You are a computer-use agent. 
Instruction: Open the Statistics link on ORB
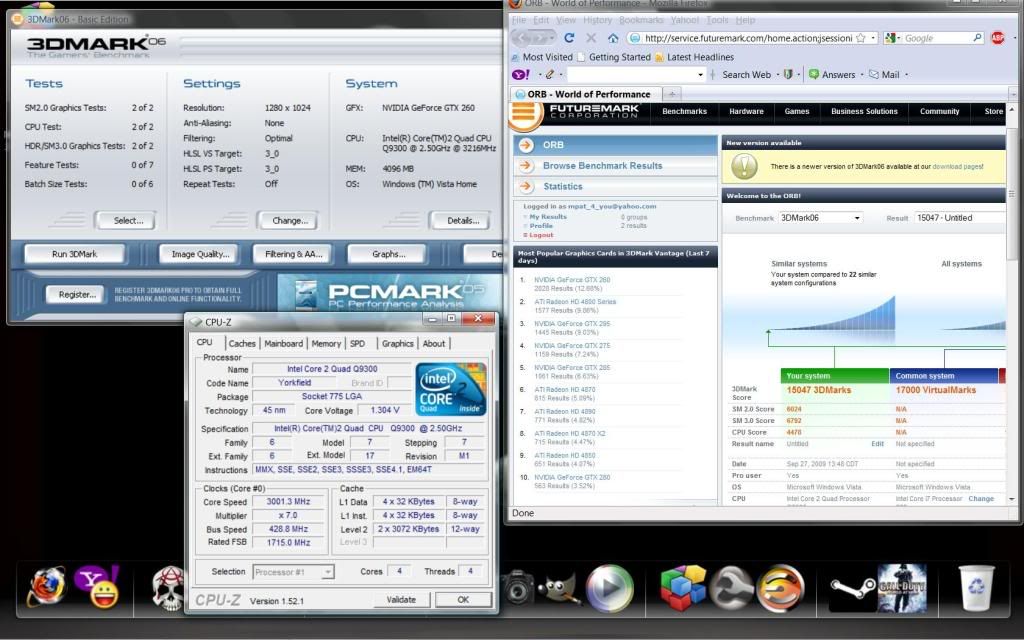(562, 186)
